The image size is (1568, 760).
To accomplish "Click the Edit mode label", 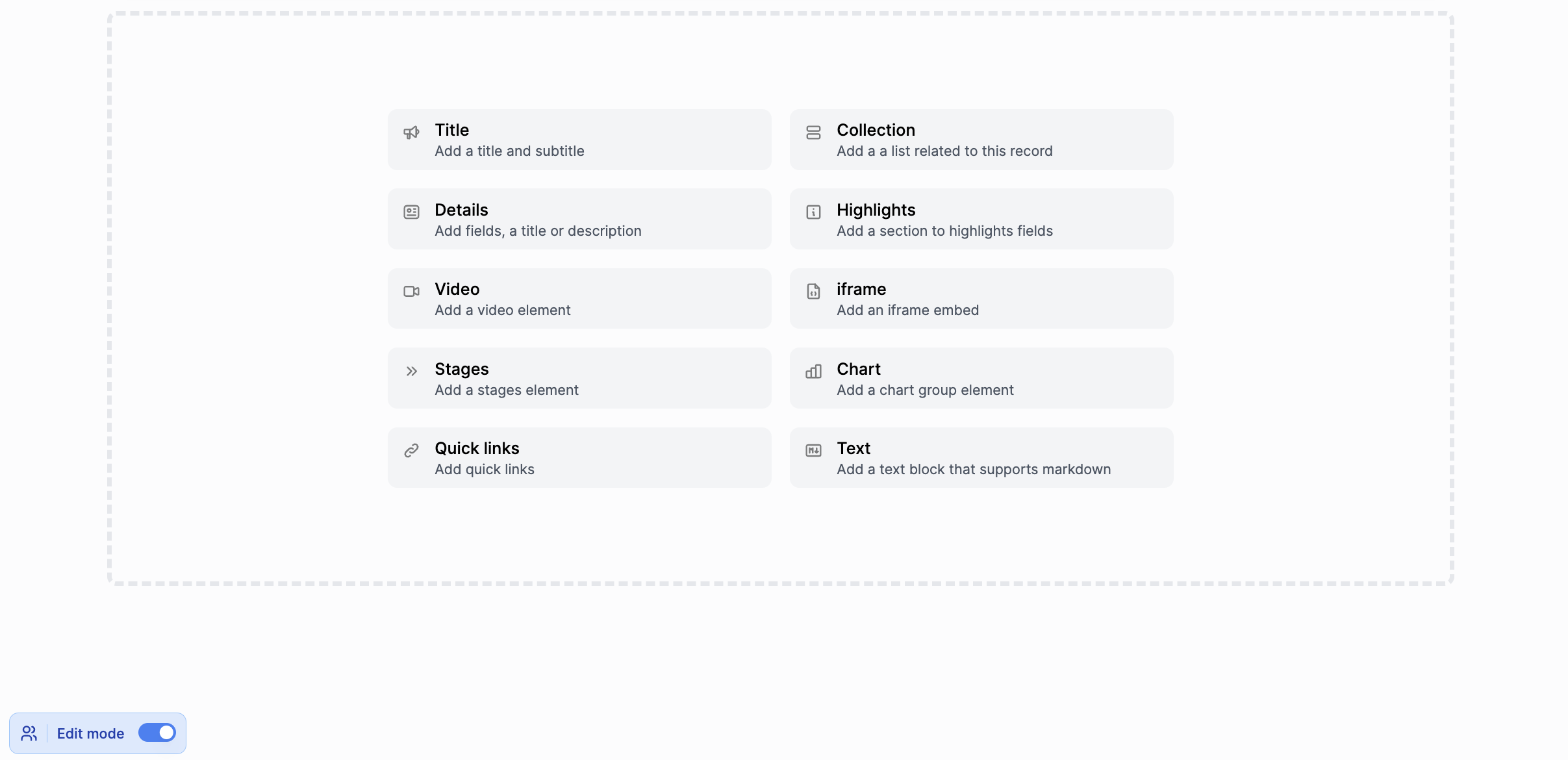I will point(90,733).
